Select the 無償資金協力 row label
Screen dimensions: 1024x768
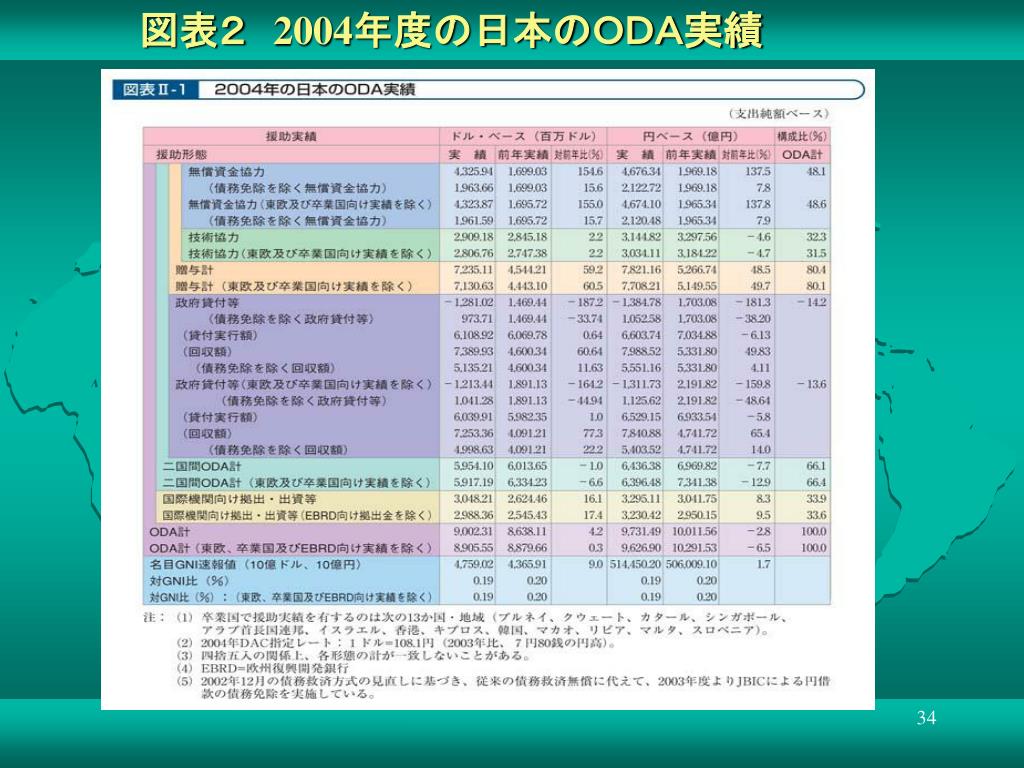(226, 172)
